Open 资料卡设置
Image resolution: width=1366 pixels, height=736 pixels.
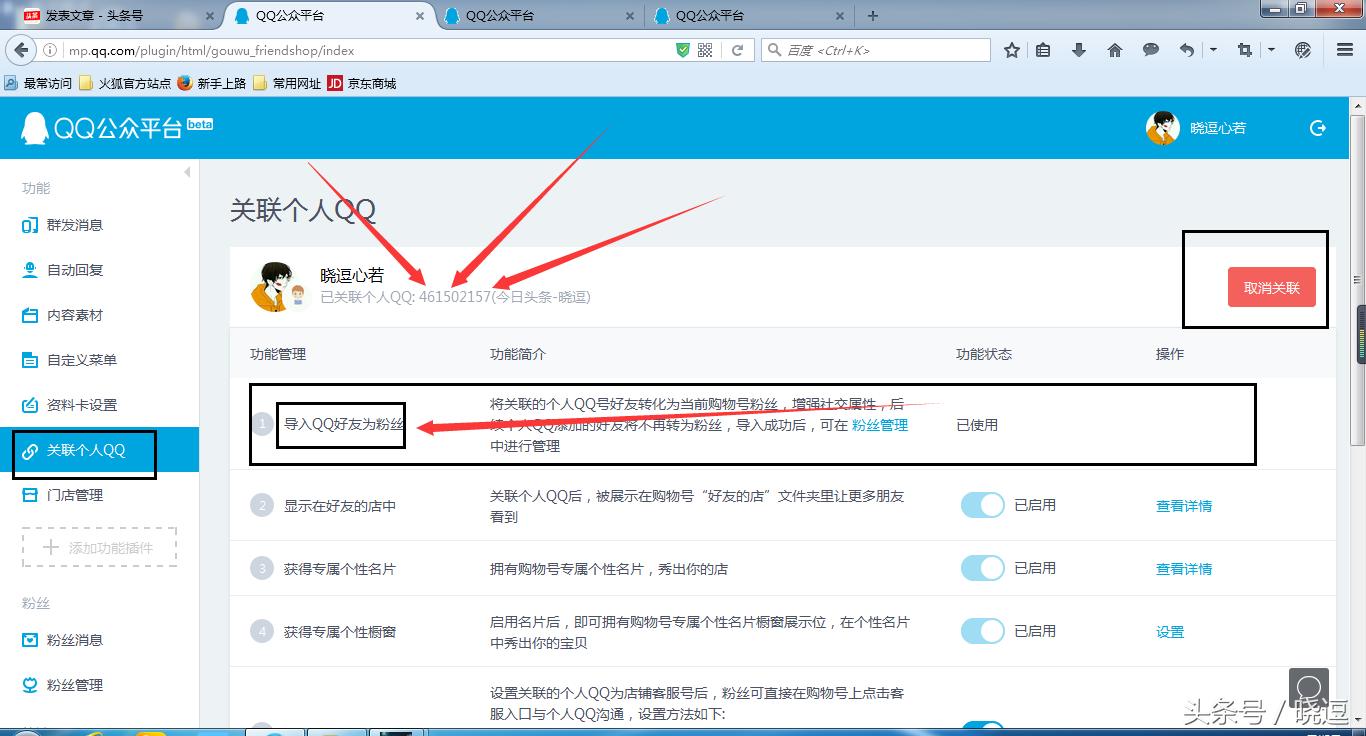point(78,405)
